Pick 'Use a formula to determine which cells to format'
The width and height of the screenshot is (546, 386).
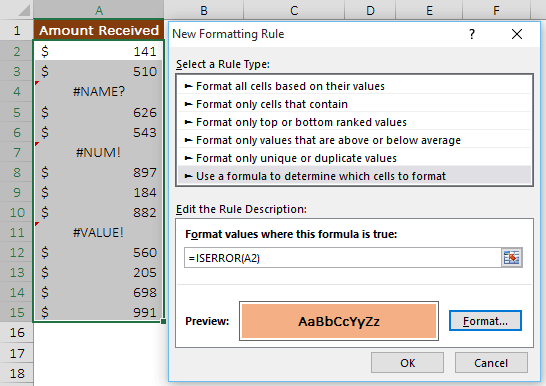[354, 176]
